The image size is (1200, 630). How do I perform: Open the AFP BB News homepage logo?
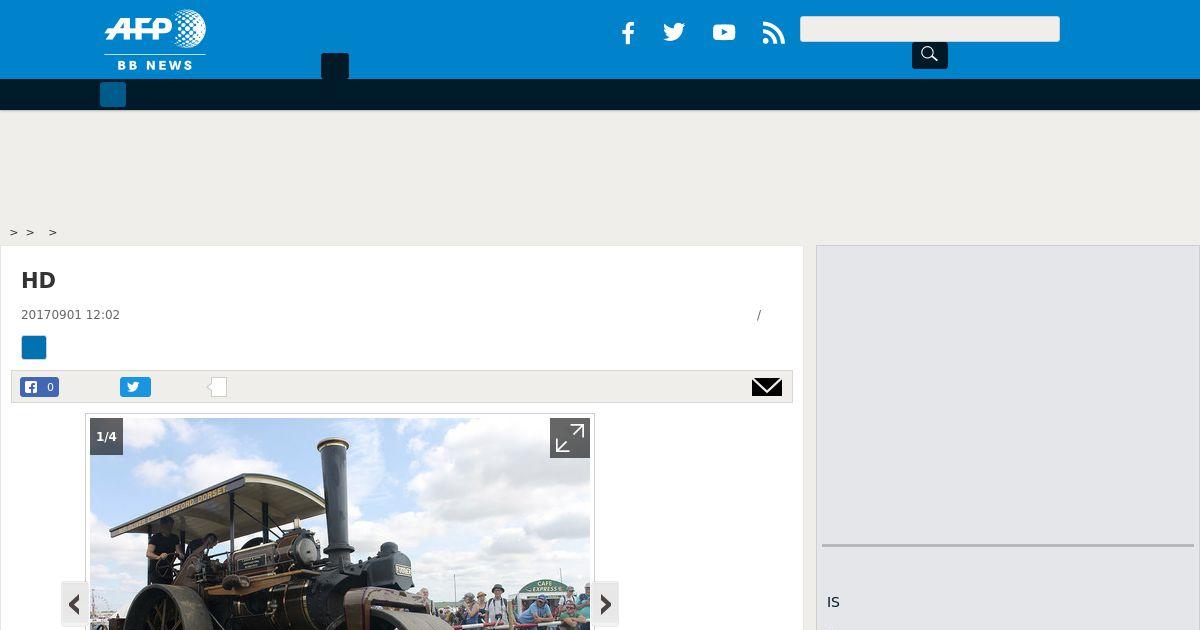[x=155, y=40]
